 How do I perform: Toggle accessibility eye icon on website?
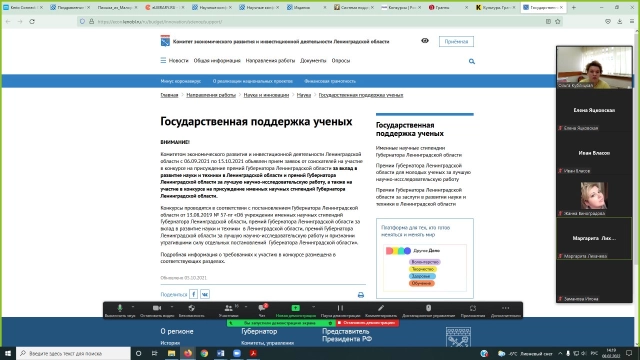pyautogui.click(x=425, y=41)
